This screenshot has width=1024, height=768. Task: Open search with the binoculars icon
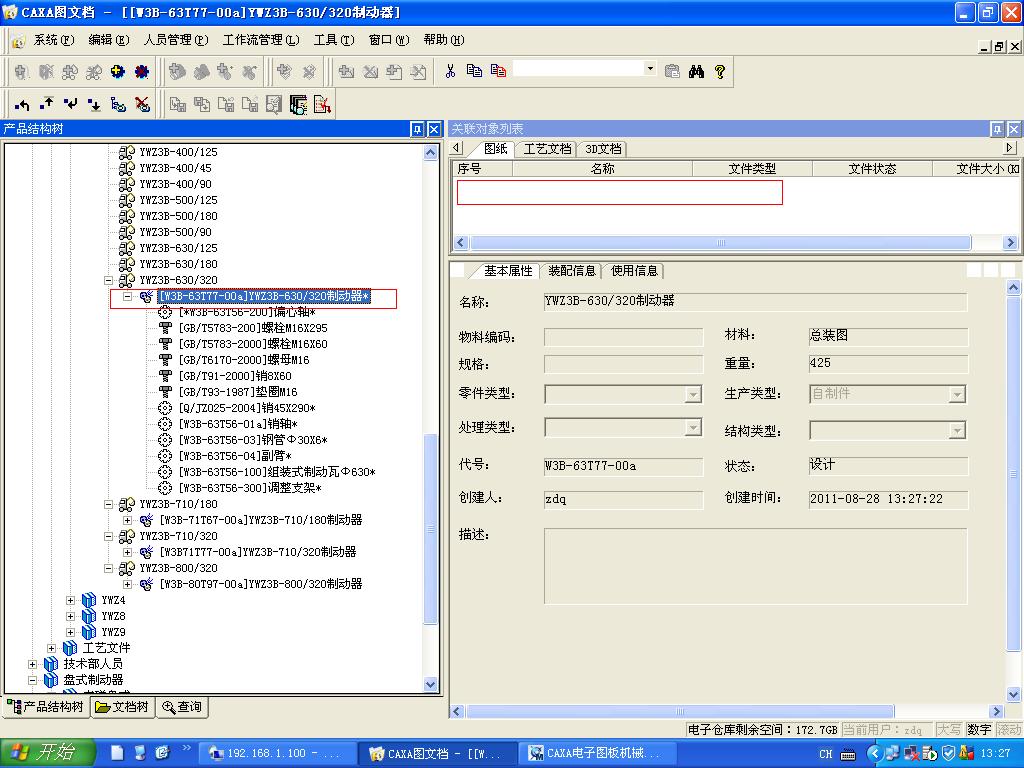(x=696, y=71)
